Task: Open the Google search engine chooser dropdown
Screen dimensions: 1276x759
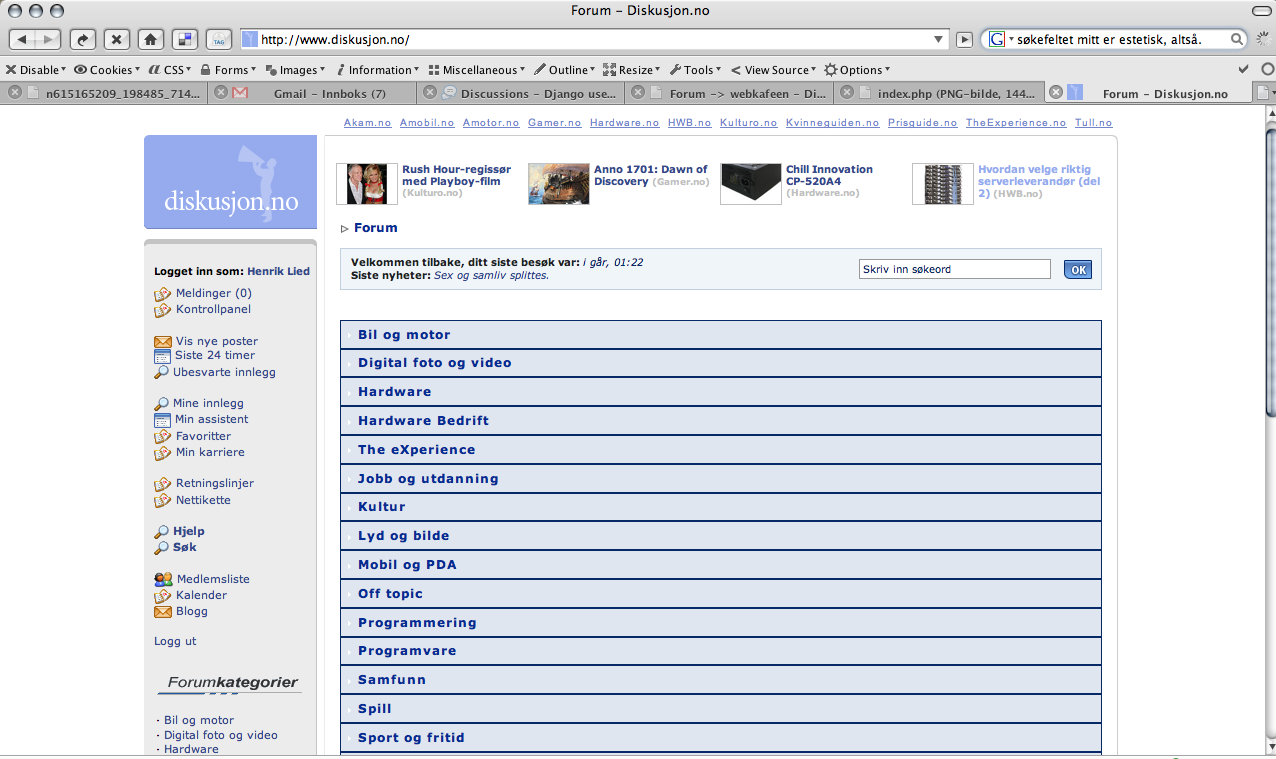Action: click(x=1000, y=40)
